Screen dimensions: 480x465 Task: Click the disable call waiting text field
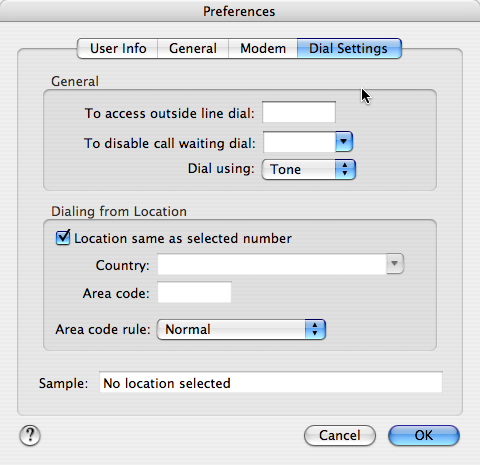(299, 142)
